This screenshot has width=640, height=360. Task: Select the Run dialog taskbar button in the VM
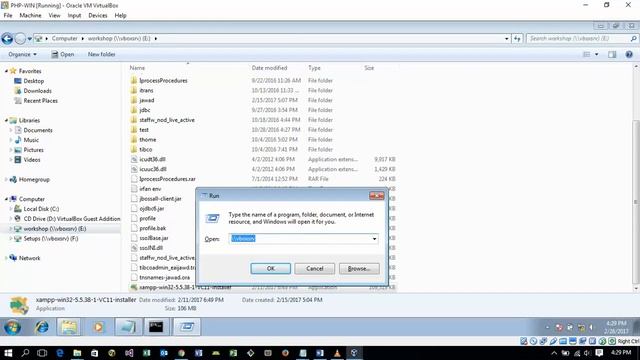[x=187, y=327]
